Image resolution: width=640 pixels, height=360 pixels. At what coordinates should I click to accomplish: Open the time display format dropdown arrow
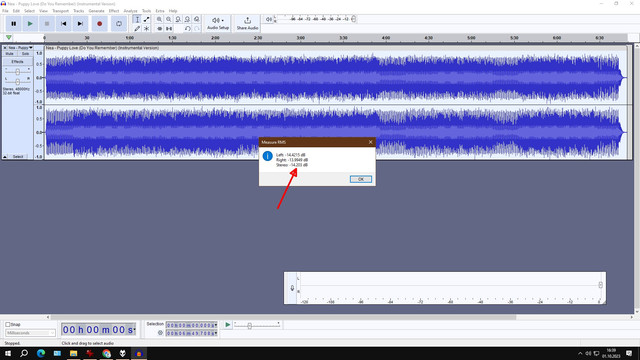134,329
